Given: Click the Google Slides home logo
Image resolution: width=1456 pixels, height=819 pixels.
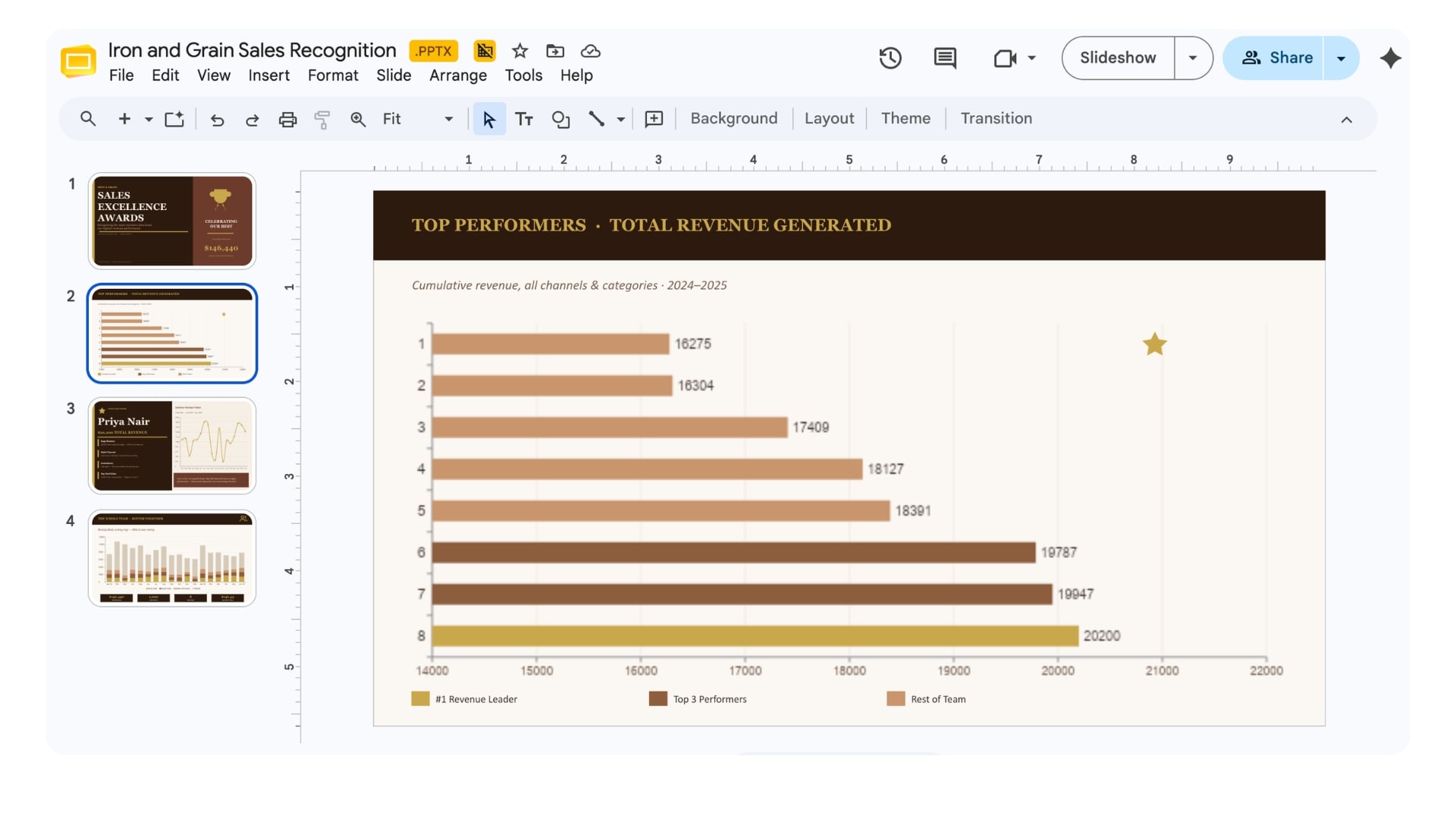Looking at the screenshot, I should (78, 61).
